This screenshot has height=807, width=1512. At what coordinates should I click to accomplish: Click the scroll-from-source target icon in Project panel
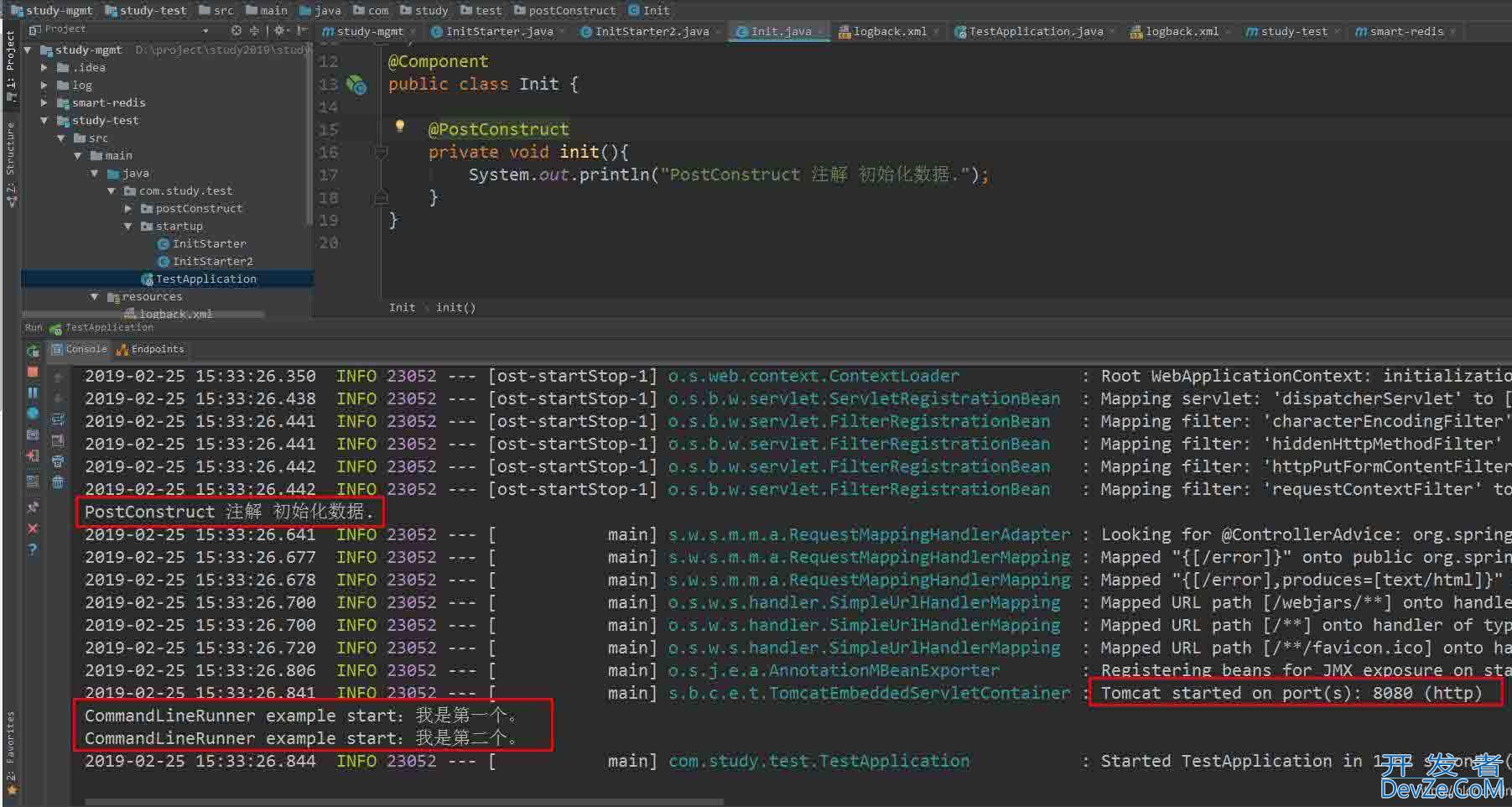tap(236, 30)
